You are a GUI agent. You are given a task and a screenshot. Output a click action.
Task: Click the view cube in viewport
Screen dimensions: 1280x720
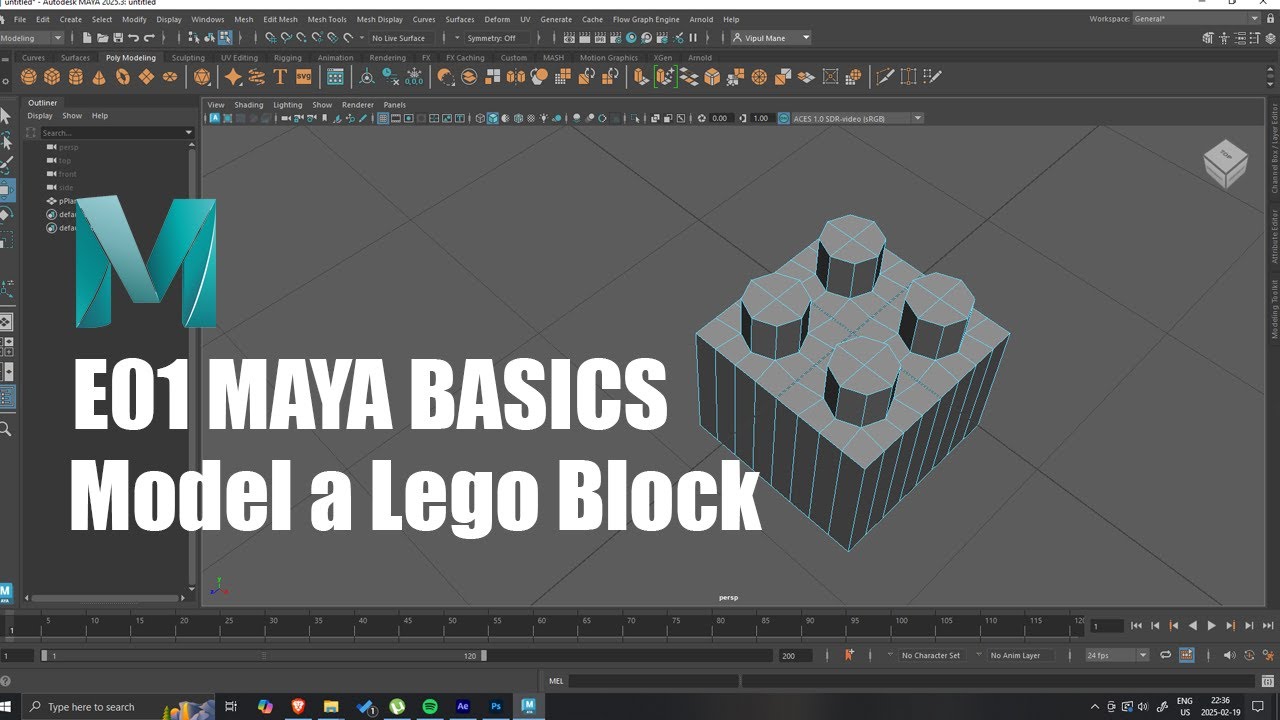(x=1225, y=165)
